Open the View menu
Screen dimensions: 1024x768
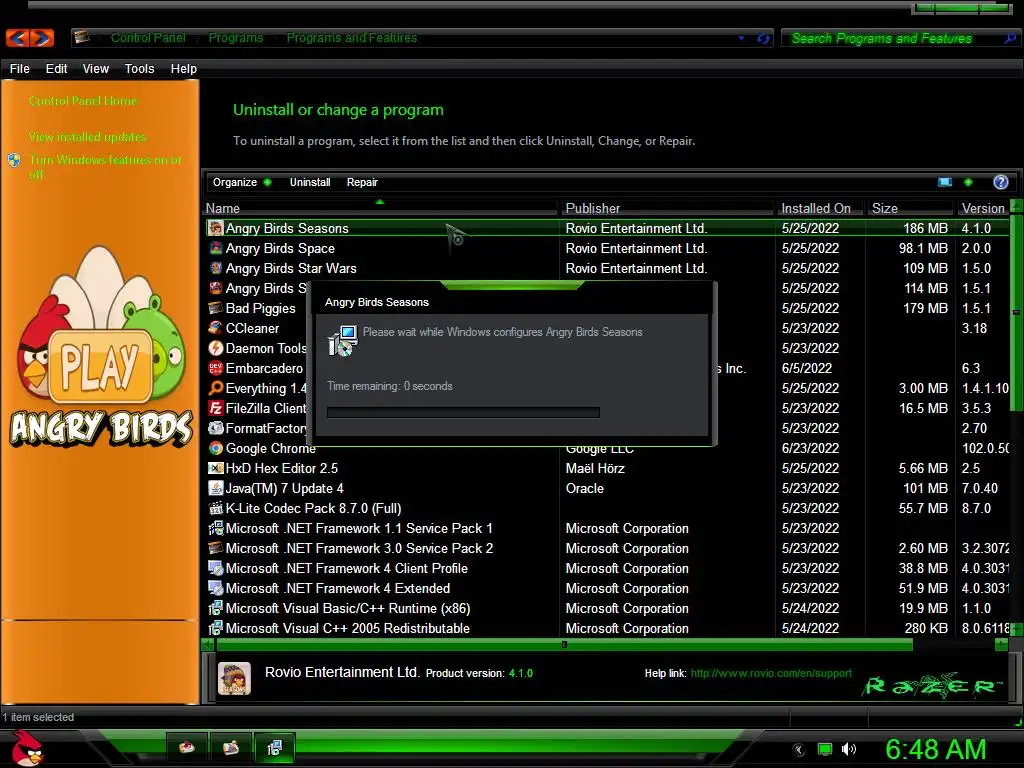tap(95, 69)
